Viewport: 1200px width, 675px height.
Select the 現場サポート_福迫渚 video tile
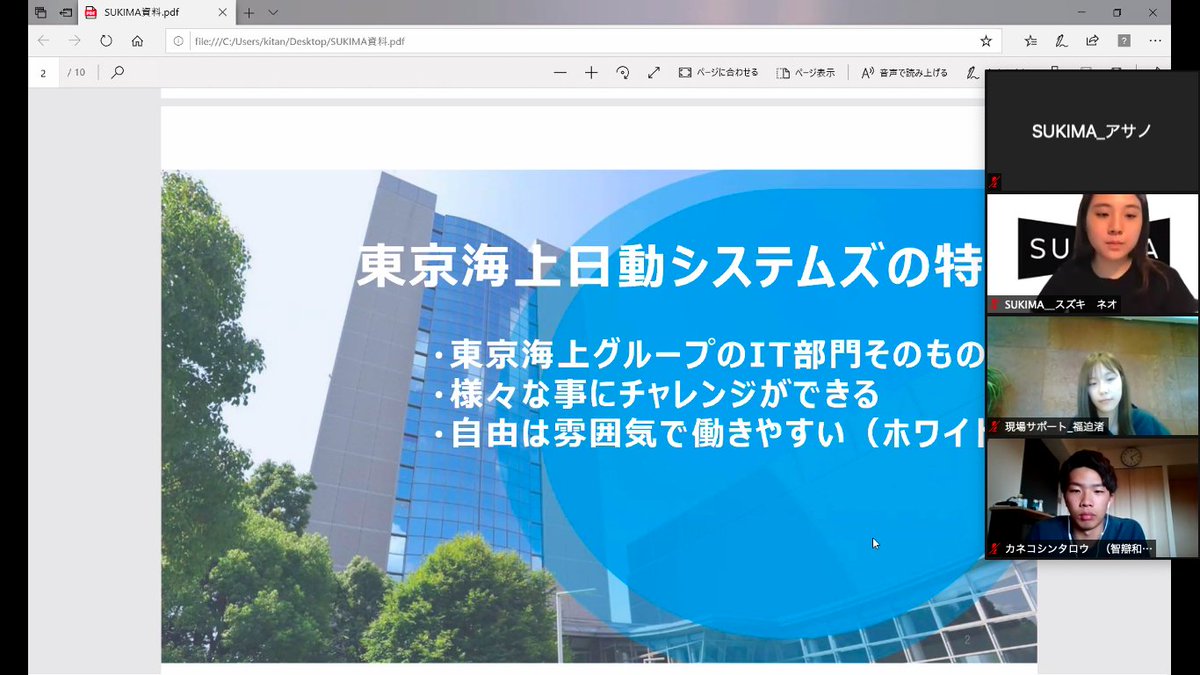point(1091,376)
